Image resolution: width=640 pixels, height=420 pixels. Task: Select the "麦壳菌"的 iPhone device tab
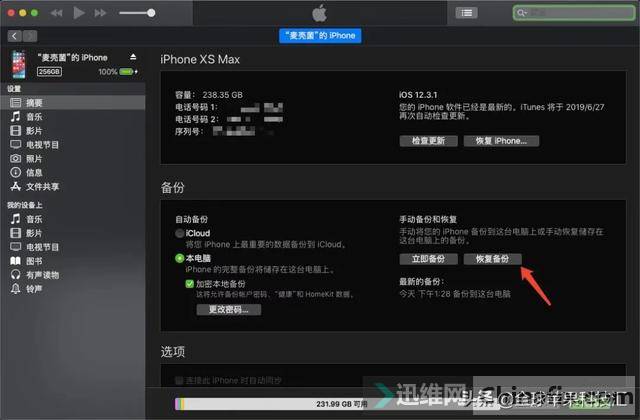(x=320, y=36)
